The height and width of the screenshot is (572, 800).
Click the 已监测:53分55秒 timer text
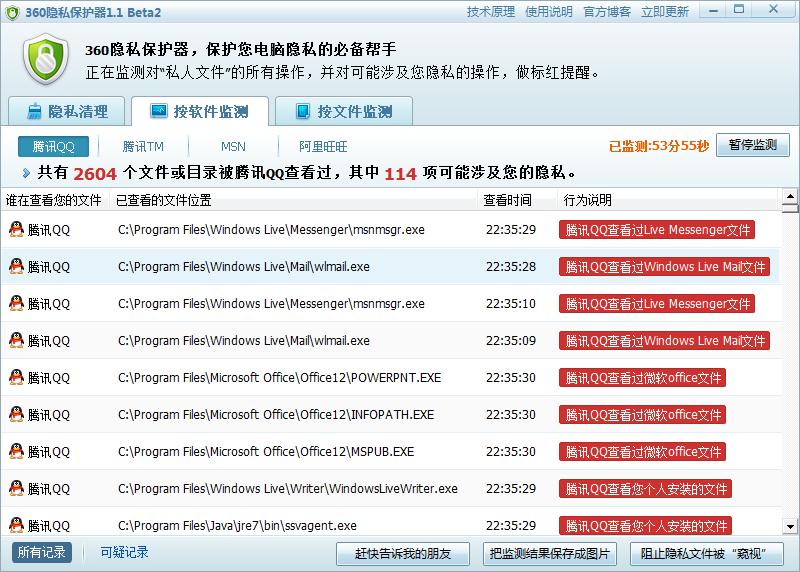click(659, 146)
